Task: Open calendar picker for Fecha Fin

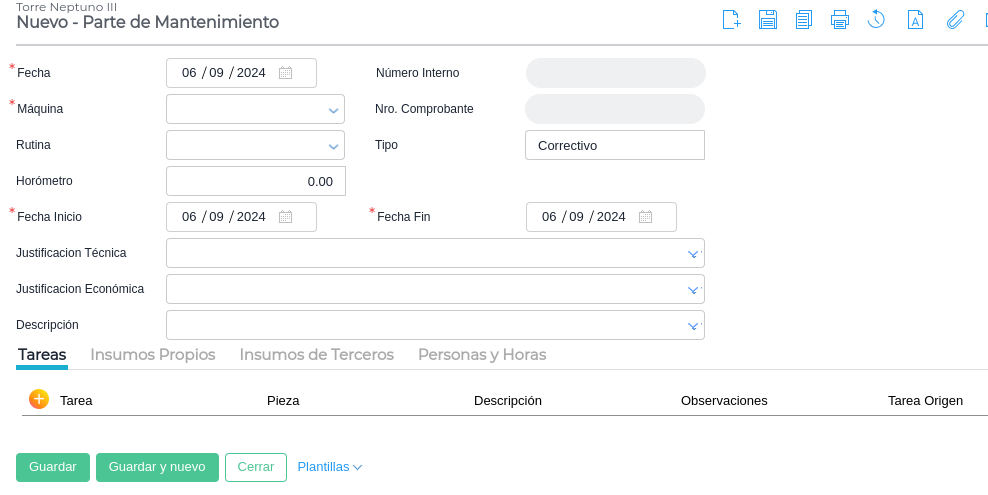Action: coord(646,217)
